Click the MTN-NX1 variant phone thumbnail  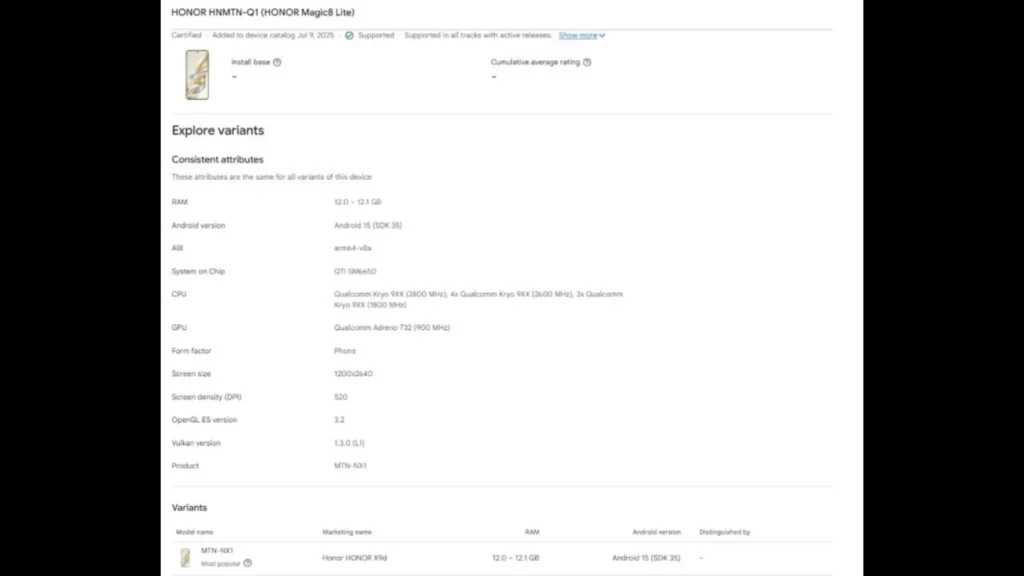click(x=186, y=557)
